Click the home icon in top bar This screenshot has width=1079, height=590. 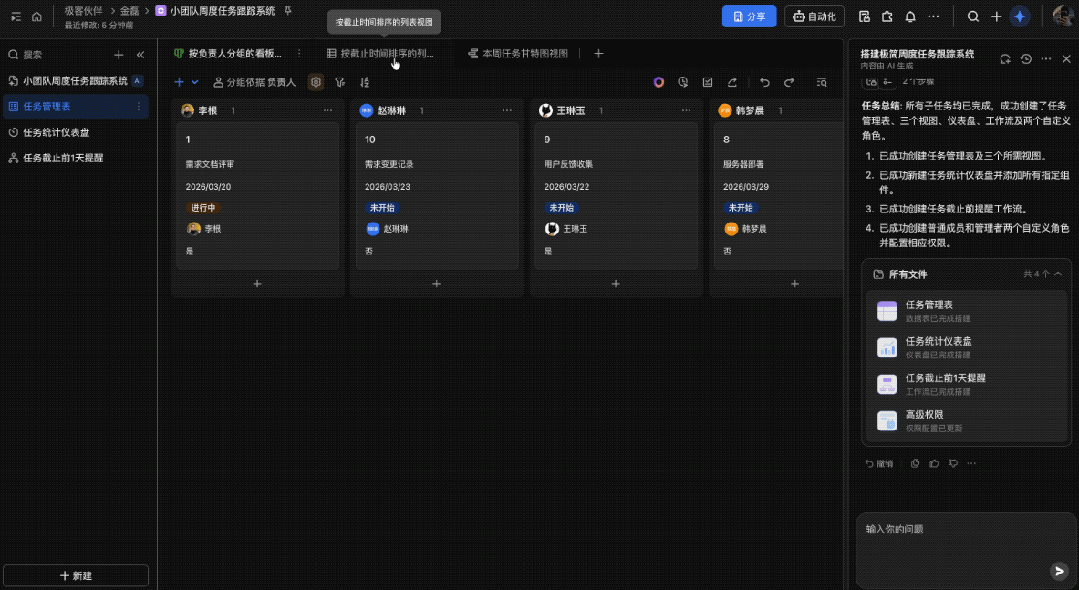click(37, 17)
